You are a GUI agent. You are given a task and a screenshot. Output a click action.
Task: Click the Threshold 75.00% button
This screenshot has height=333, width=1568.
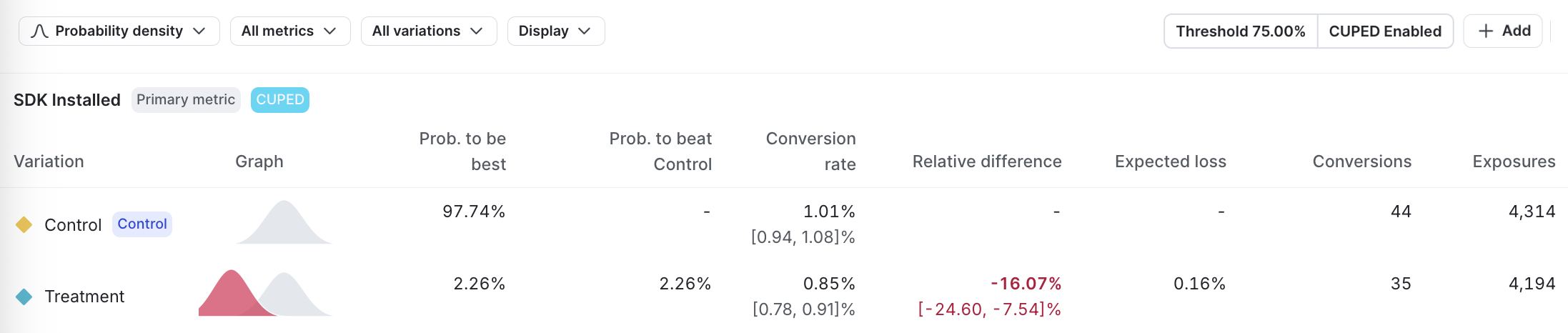pyautogui.click(x=1240, y=31)
